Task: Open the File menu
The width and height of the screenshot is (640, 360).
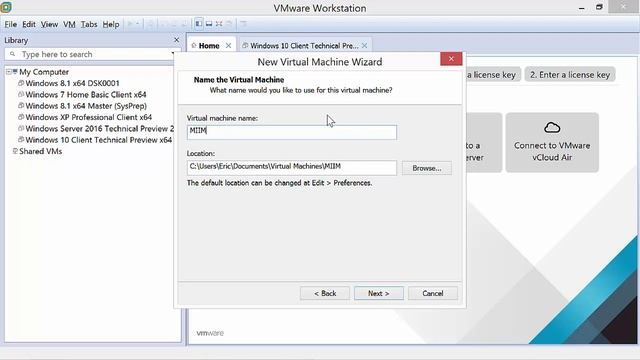Action: [11, 24]
